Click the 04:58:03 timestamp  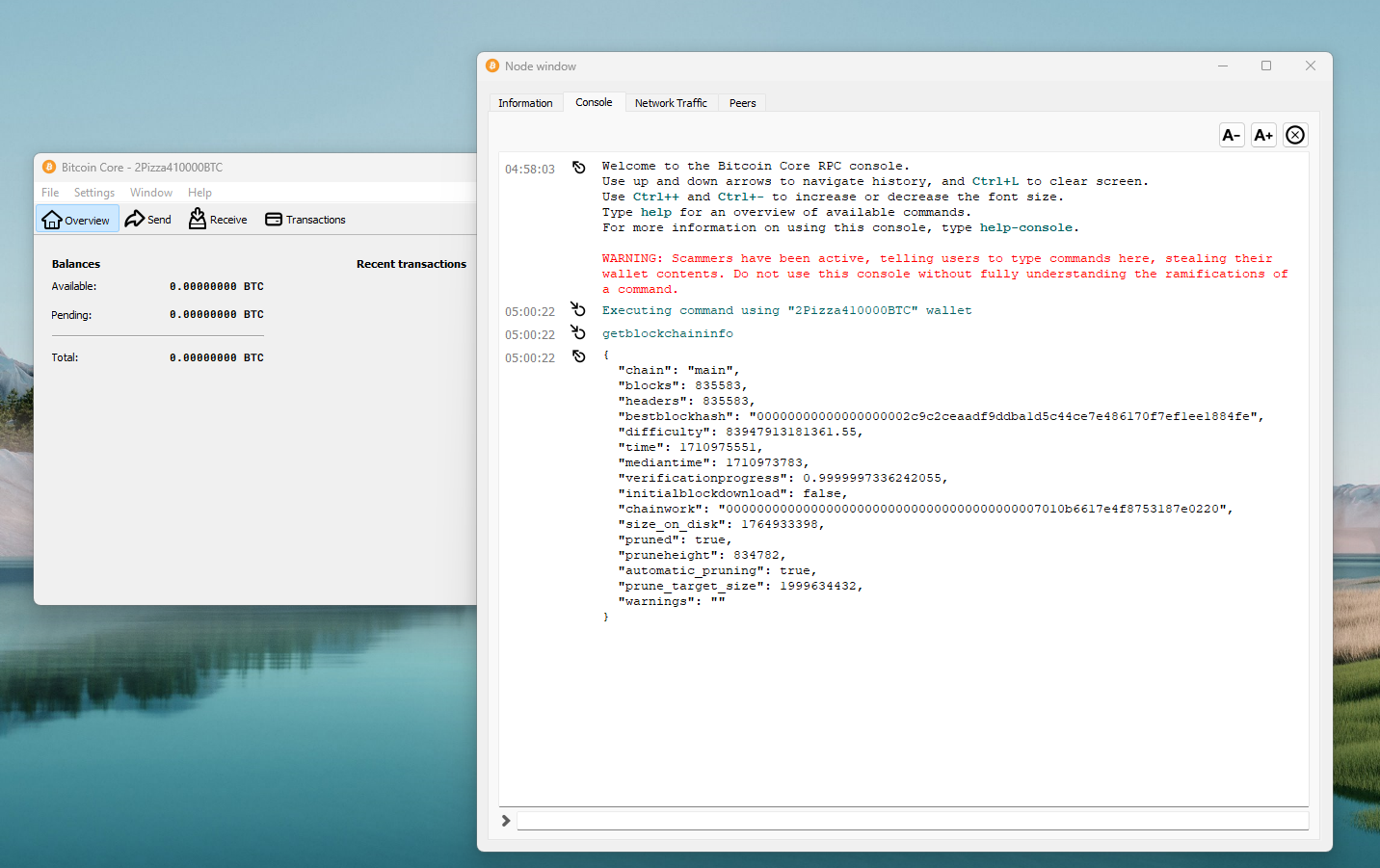pyautogui.click(x=530, y=169)
